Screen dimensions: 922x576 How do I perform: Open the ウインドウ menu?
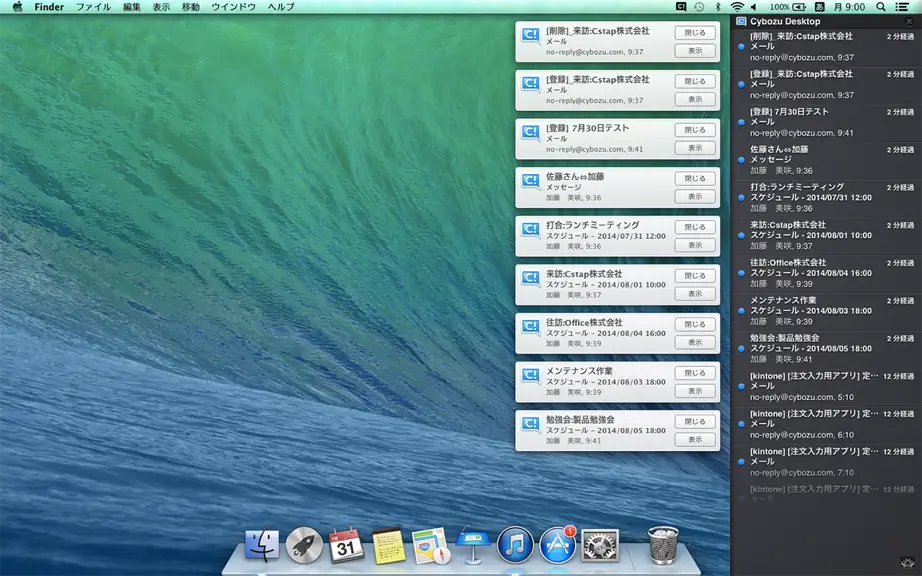[233, 6]
